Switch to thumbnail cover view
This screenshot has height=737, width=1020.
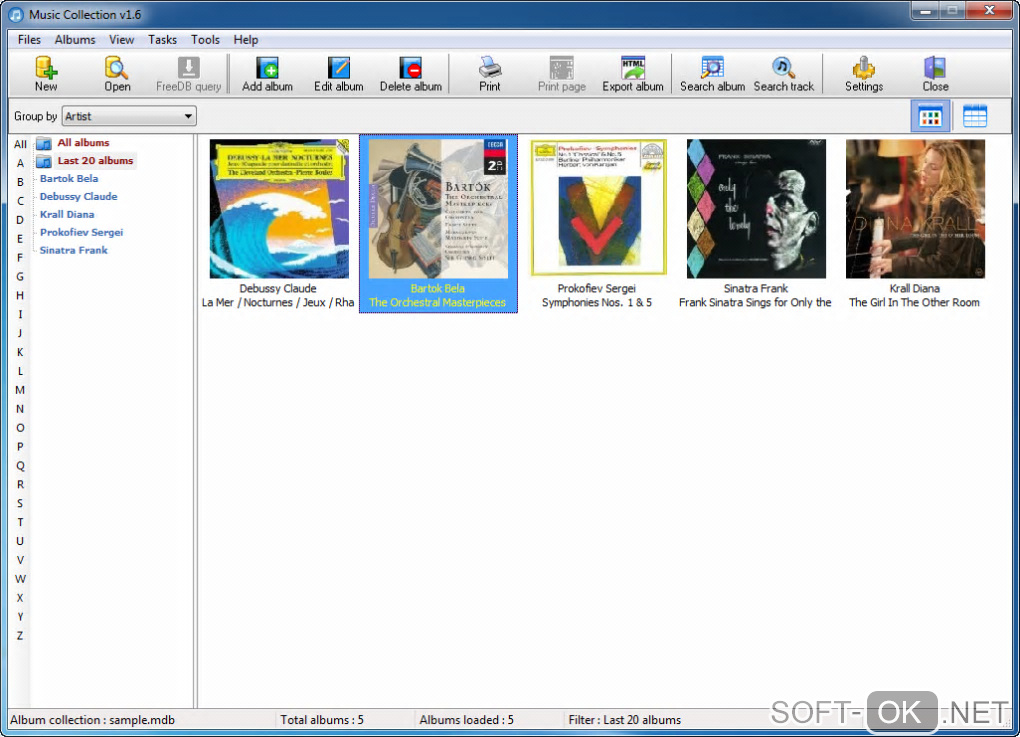coord(930,116)
